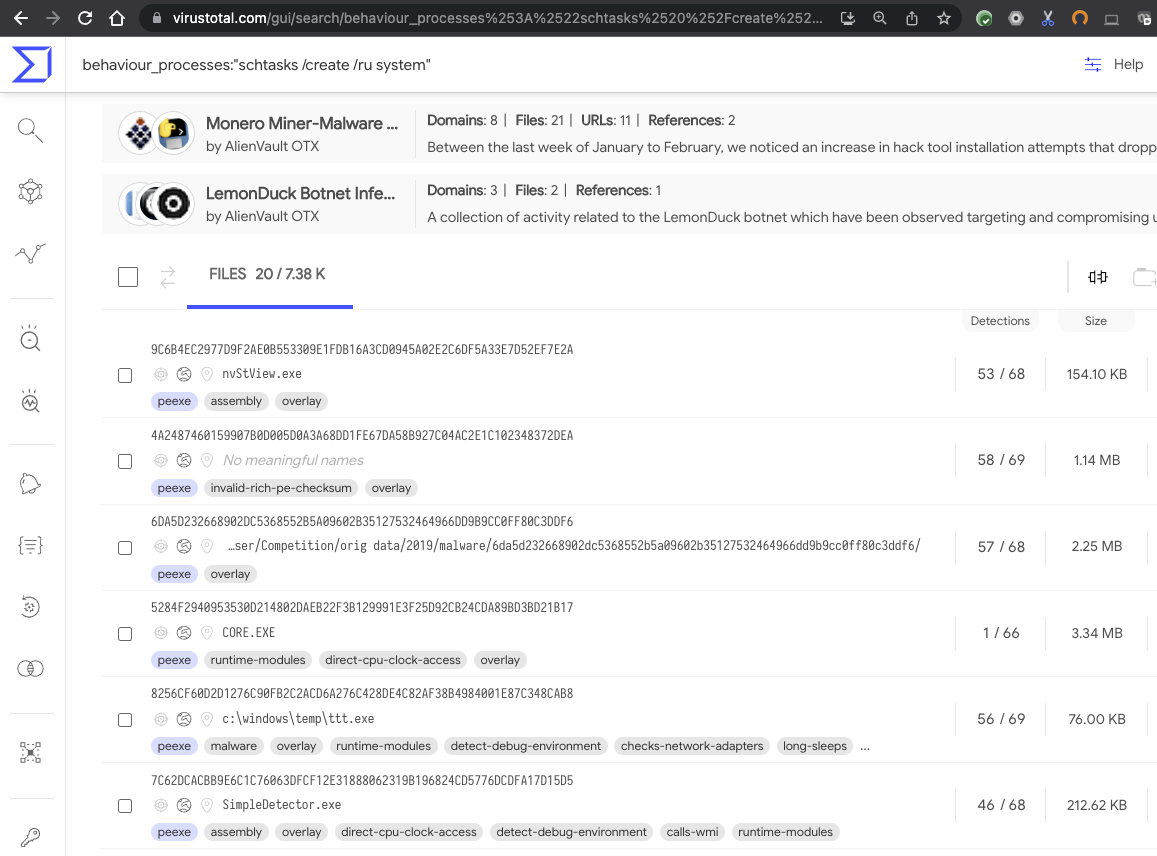Click the 1 / 66 detection score

pyautogui.click(x=1001, y=633)
